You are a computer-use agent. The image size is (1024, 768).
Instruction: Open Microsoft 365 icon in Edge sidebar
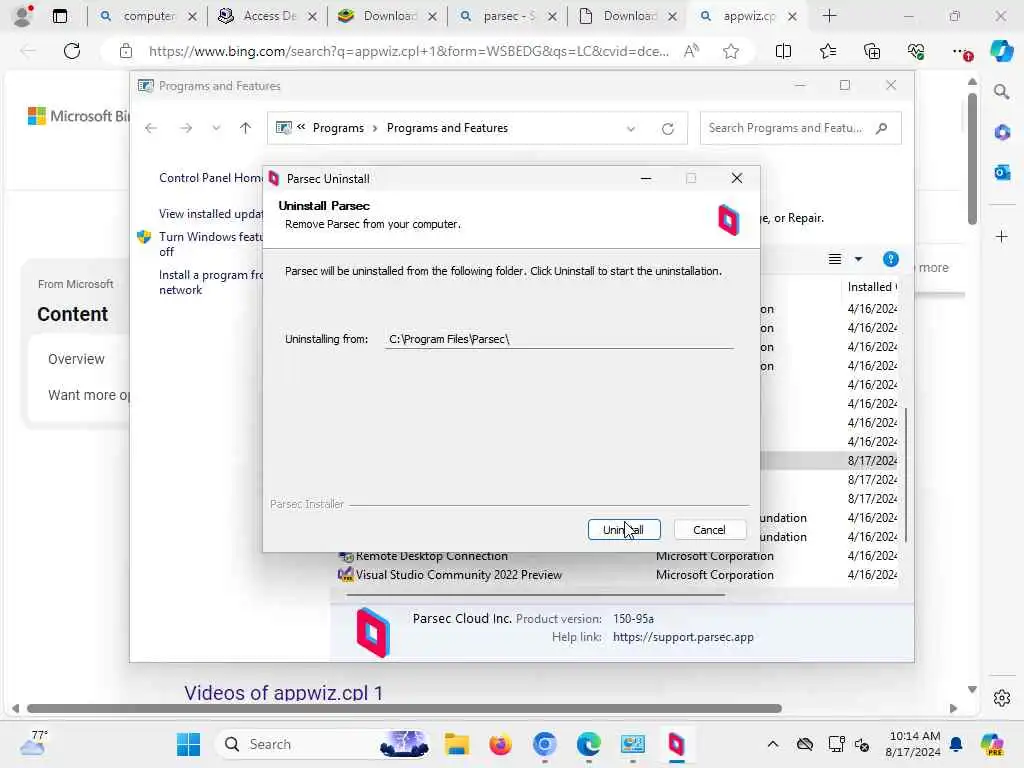point(1002,133)
